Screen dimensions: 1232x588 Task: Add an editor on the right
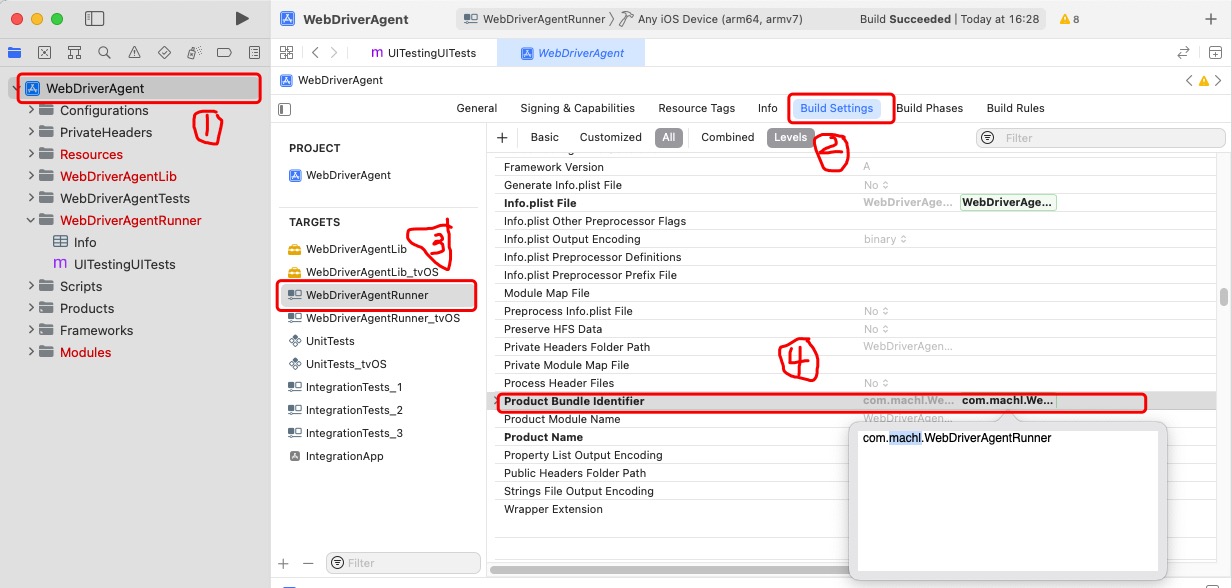pos(1214,53)
